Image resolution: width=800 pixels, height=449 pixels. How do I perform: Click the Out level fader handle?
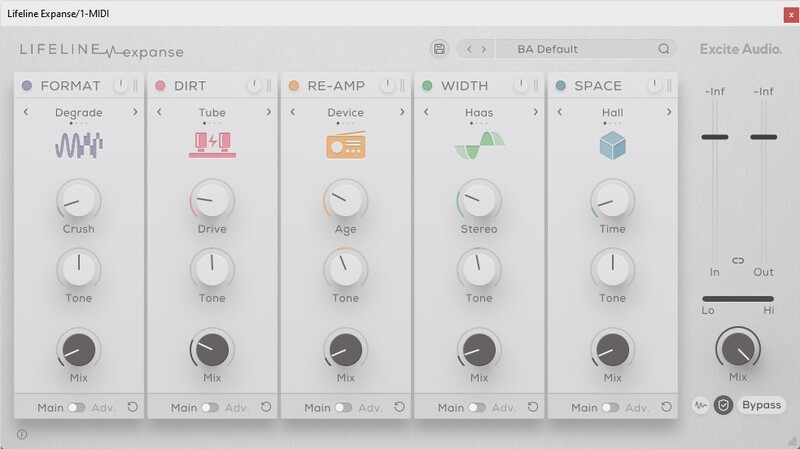click(x=763, y=137)
